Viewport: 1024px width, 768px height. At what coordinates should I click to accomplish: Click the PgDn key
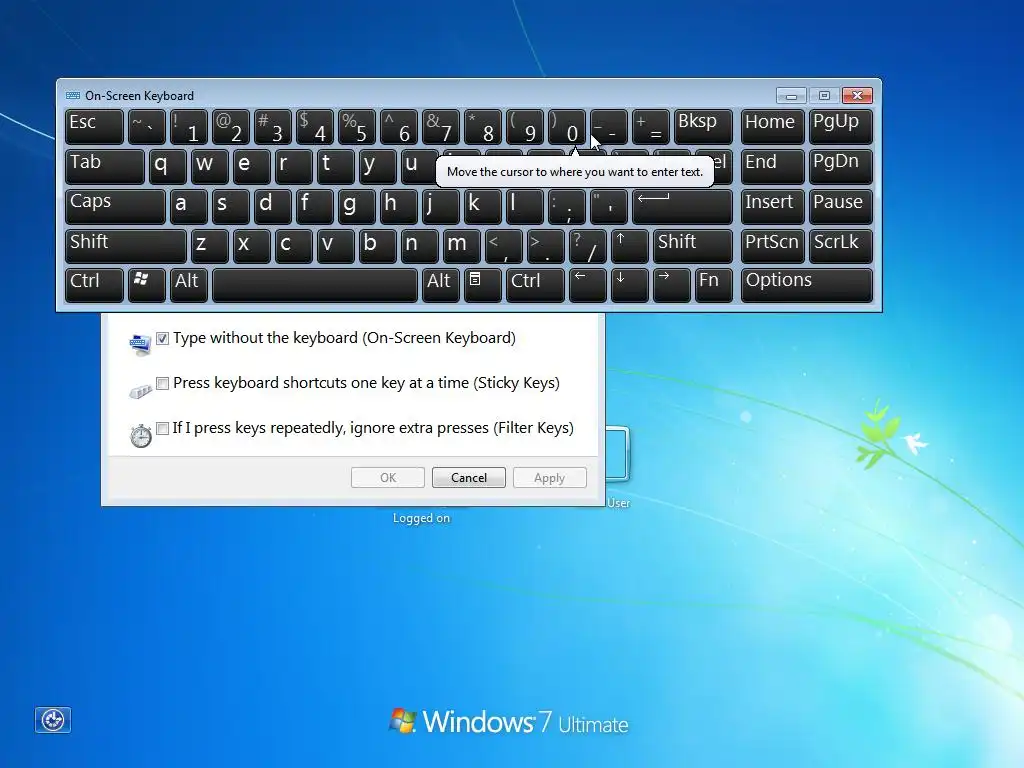click(x=840, y=167)
